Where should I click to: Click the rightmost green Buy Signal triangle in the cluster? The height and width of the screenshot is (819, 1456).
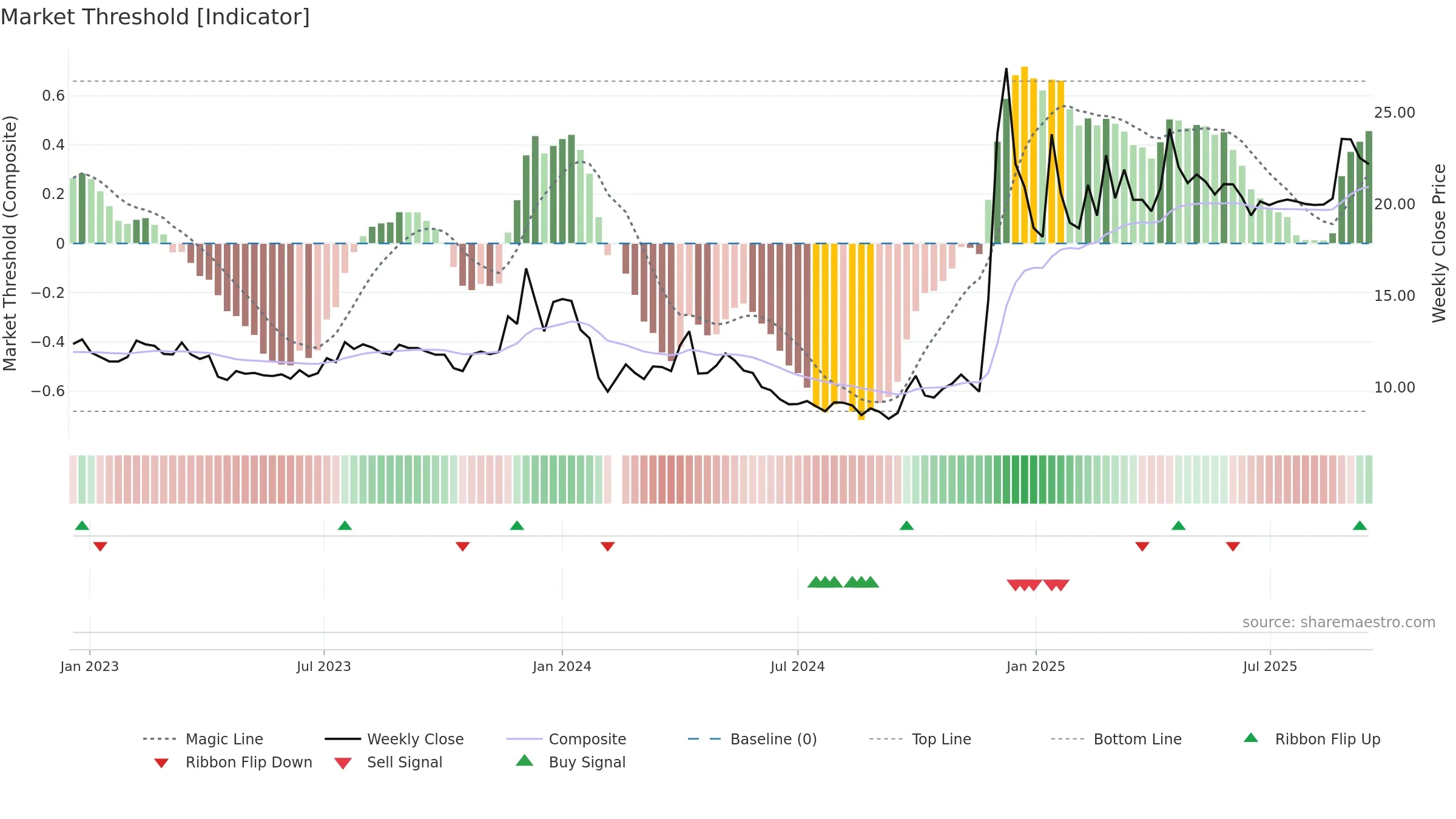click(871, 582)
